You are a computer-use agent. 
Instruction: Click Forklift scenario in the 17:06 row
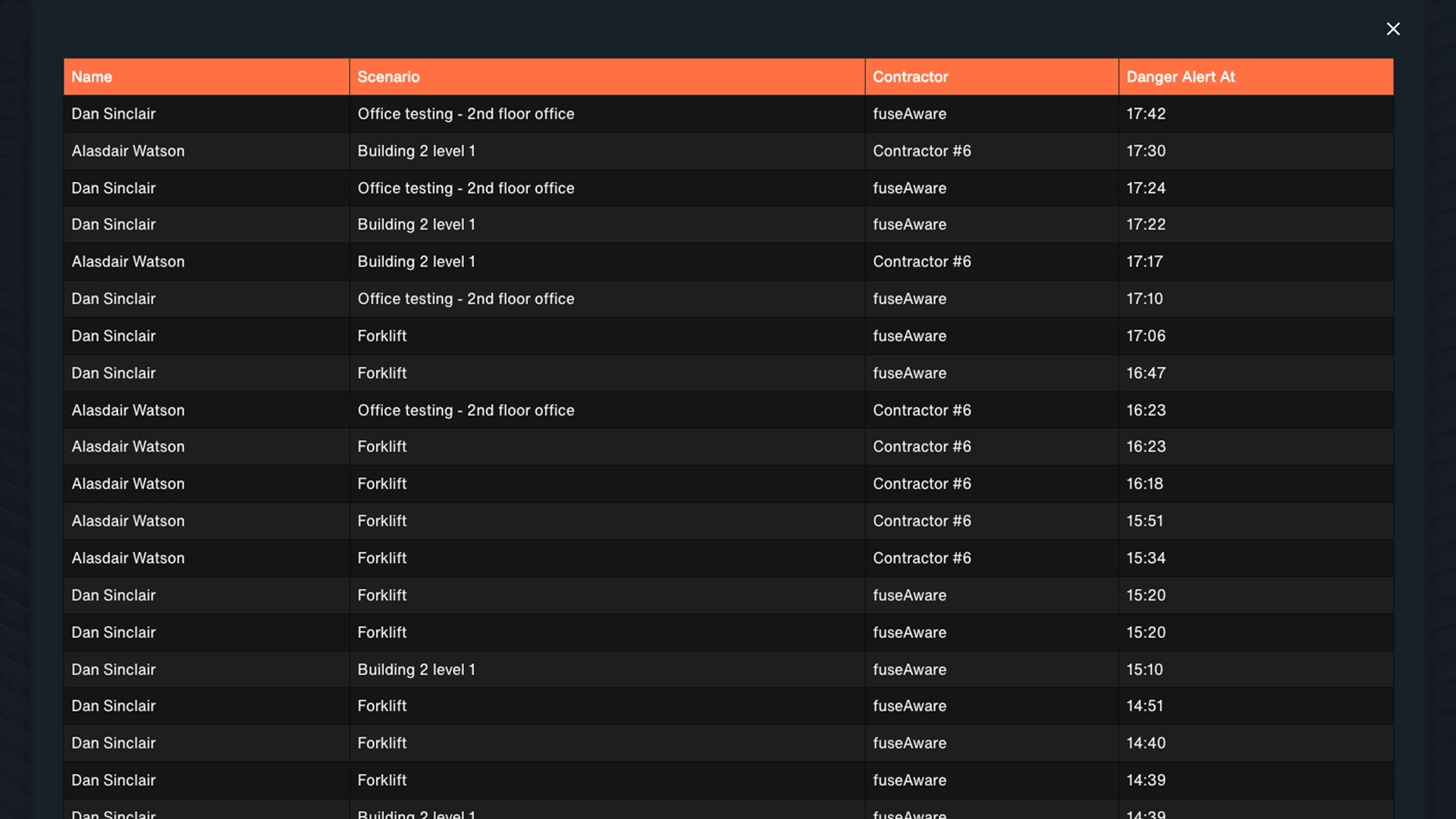tap(382, 336)
